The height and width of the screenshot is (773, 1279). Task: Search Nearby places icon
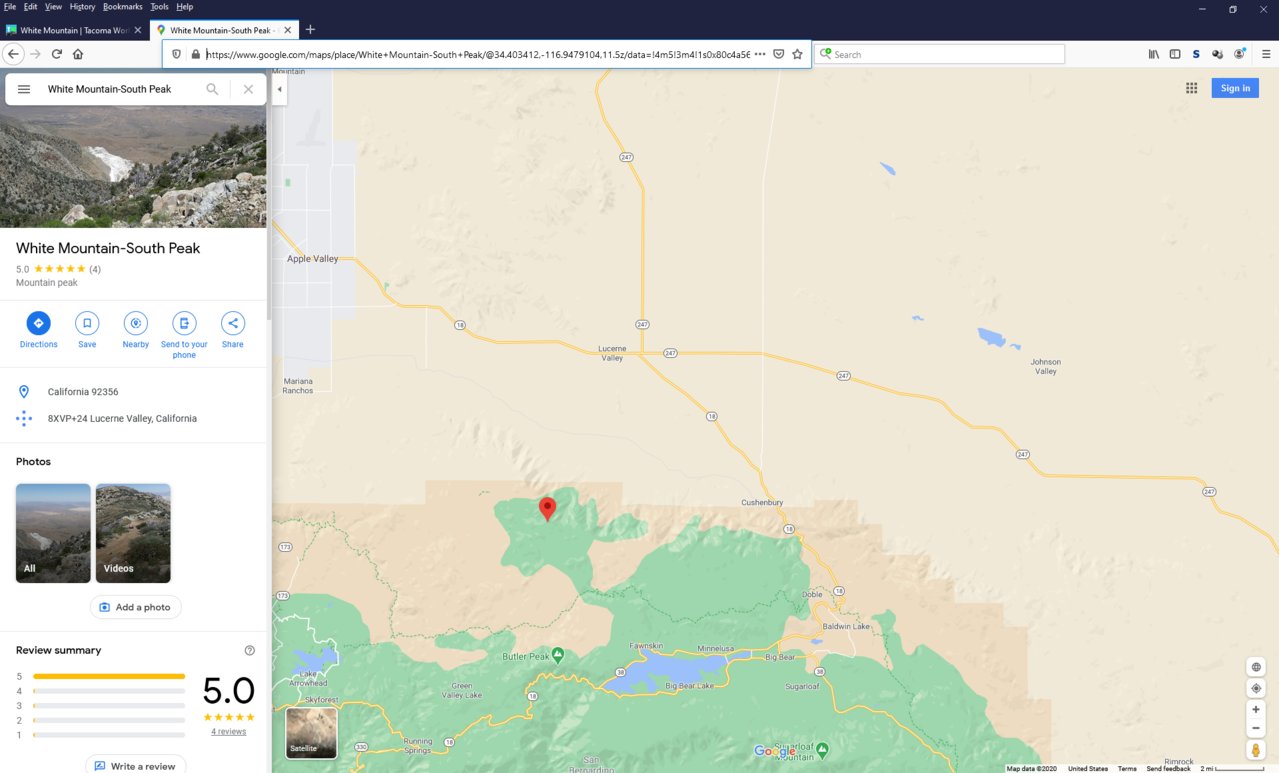pos(136,323)
